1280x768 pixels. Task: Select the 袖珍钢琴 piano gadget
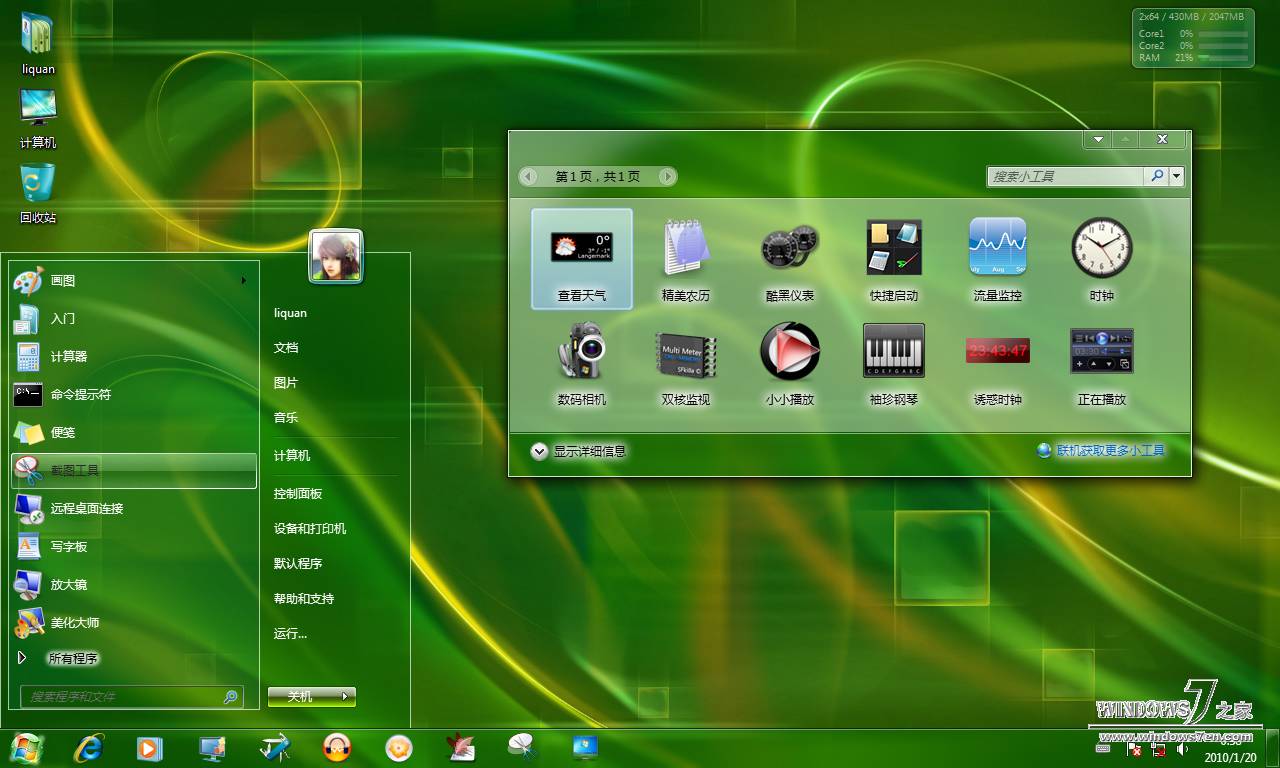893,362
